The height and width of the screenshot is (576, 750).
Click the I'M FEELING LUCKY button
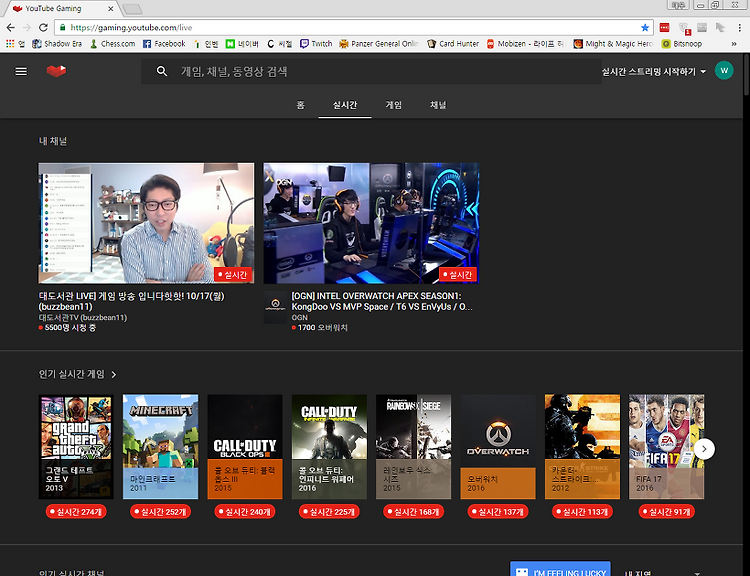click(560, 569)
